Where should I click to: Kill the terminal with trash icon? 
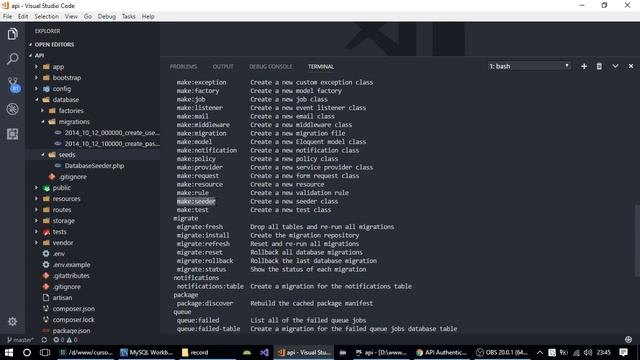[x=599, y=66]
